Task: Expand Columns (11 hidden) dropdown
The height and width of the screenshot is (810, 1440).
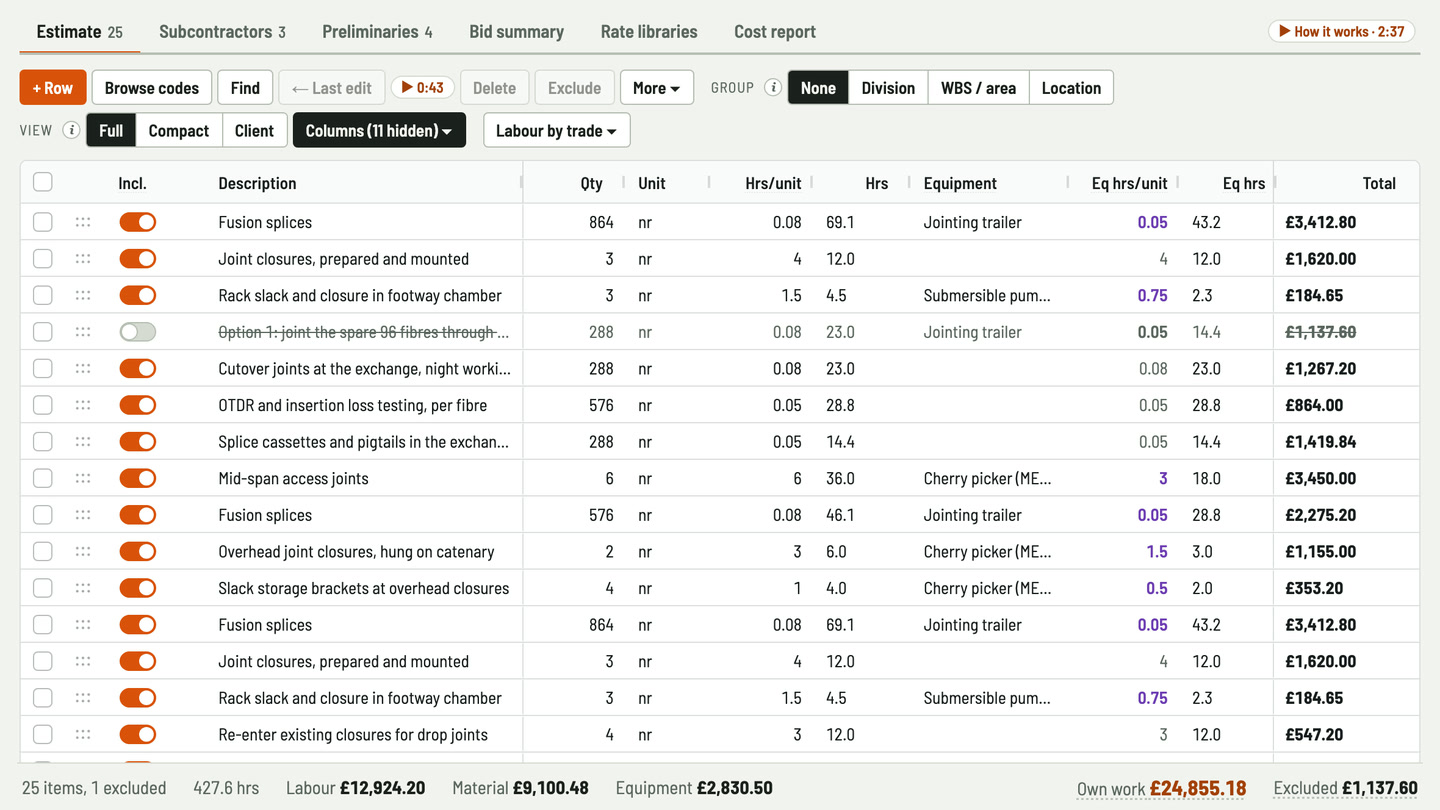Action: coord(379,130)
